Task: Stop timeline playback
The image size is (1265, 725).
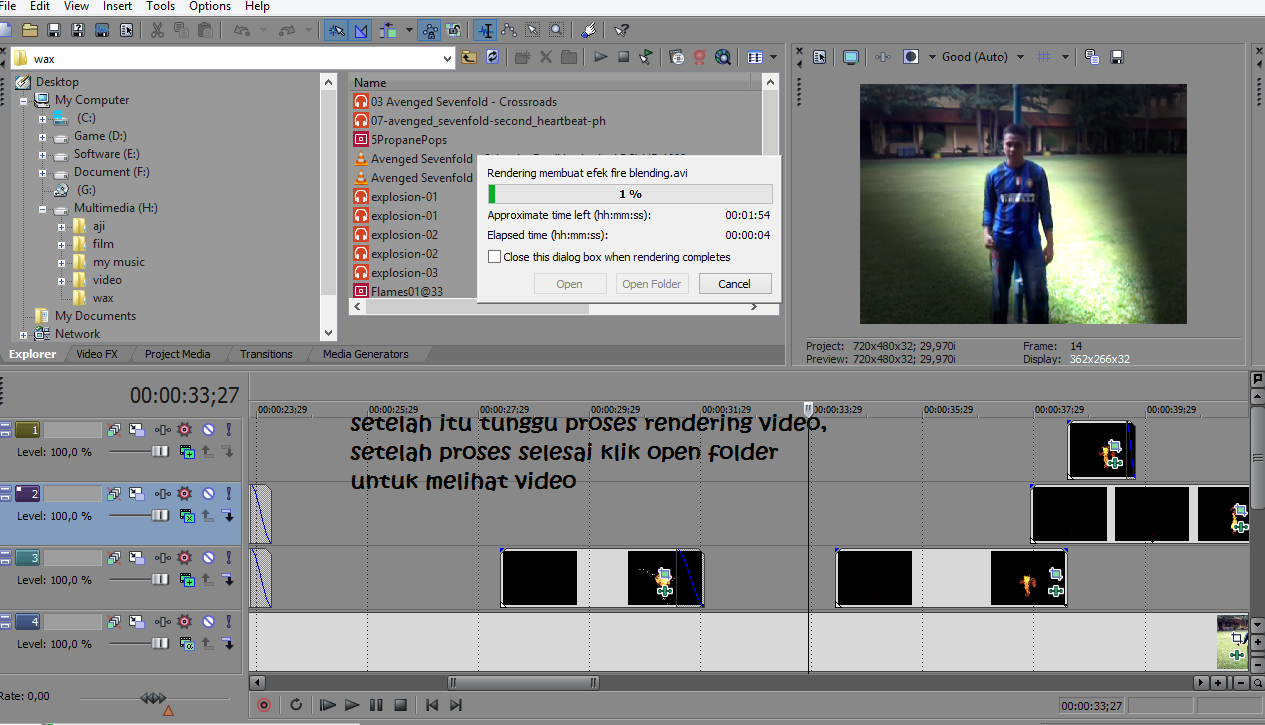Action: point(400,705)
